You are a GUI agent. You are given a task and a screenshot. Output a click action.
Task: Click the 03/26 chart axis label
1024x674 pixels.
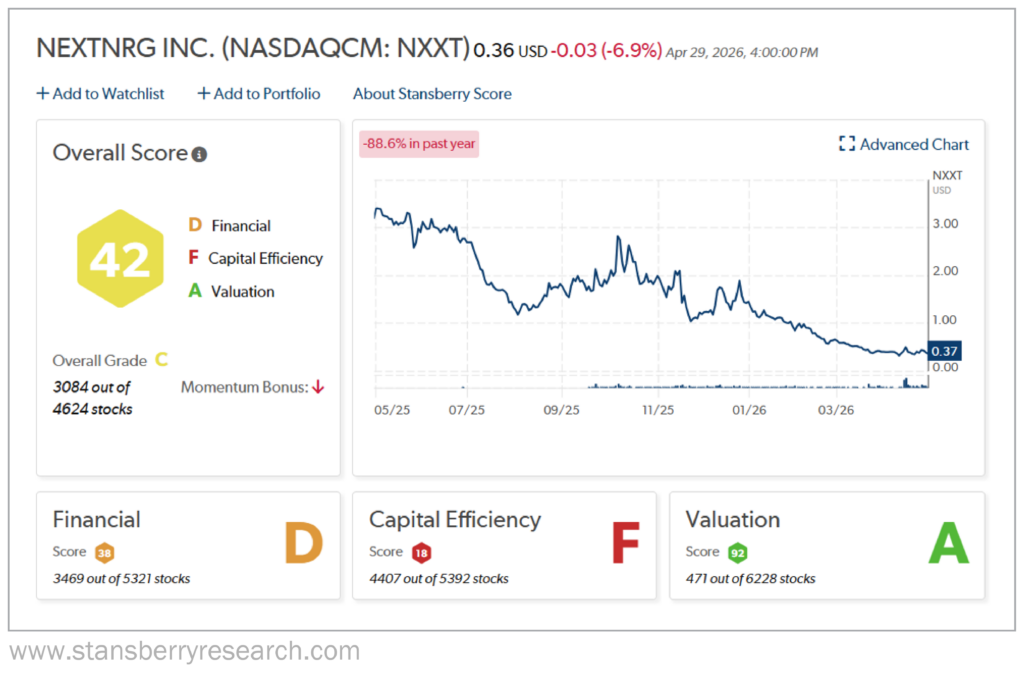point(836,410)
